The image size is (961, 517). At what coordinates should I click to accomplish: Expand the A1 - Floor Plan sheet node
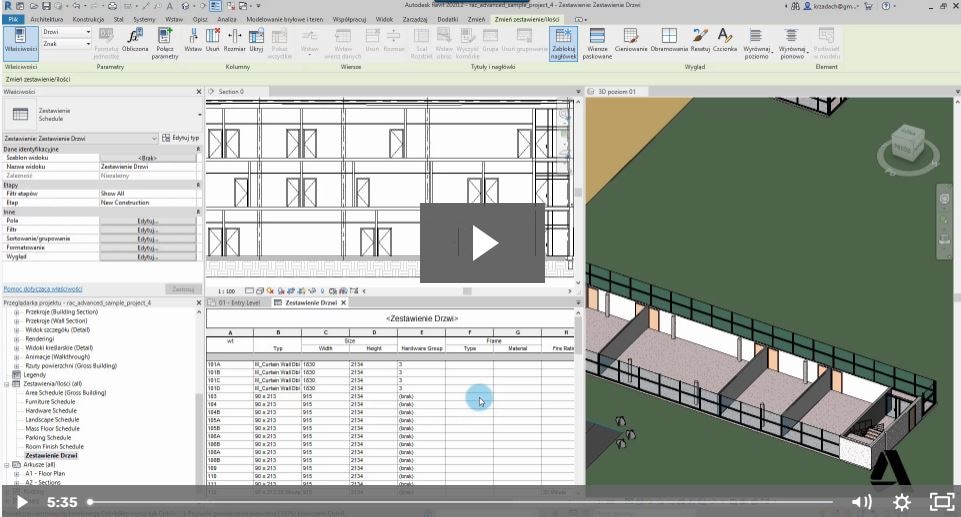17,474
